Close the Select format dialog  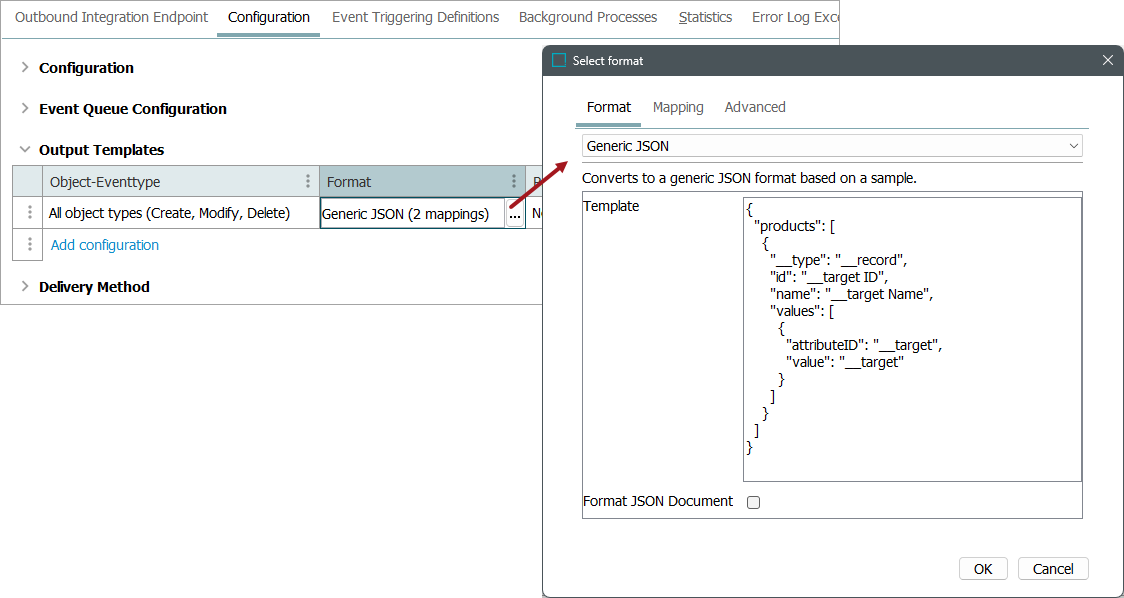click(1107, 61)
